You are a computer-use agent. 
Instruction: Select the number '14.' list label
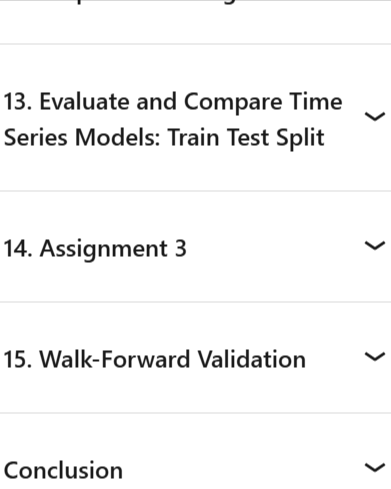[18, 249]
